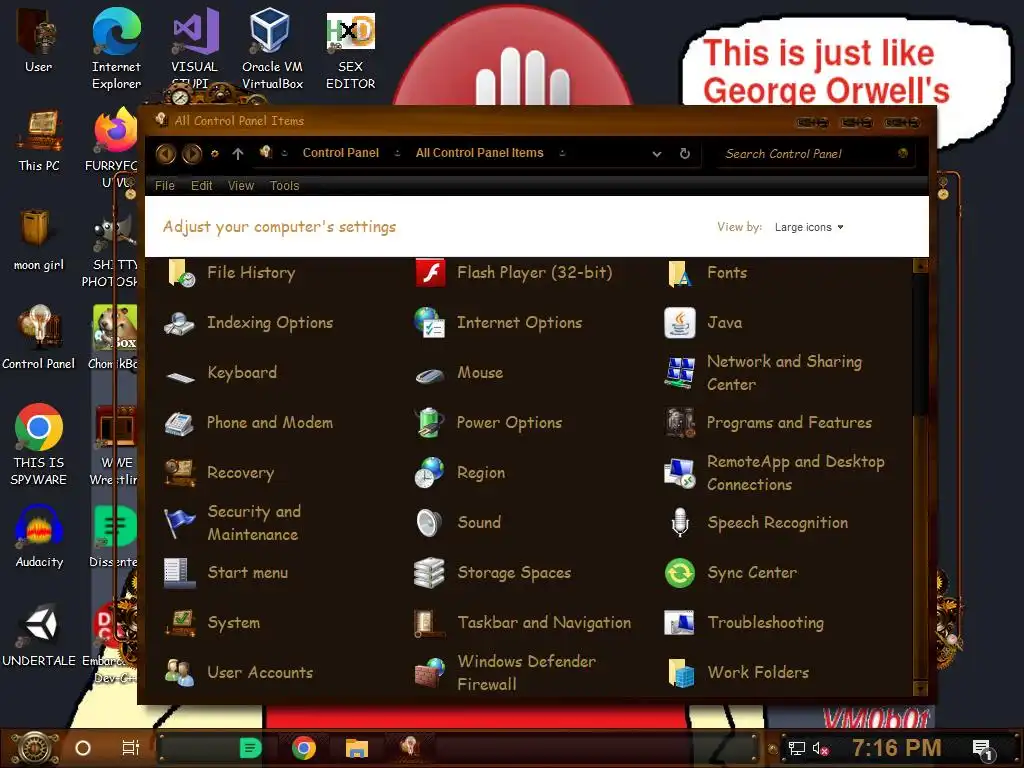Click the muted volume tray icon

pos(820,748)
